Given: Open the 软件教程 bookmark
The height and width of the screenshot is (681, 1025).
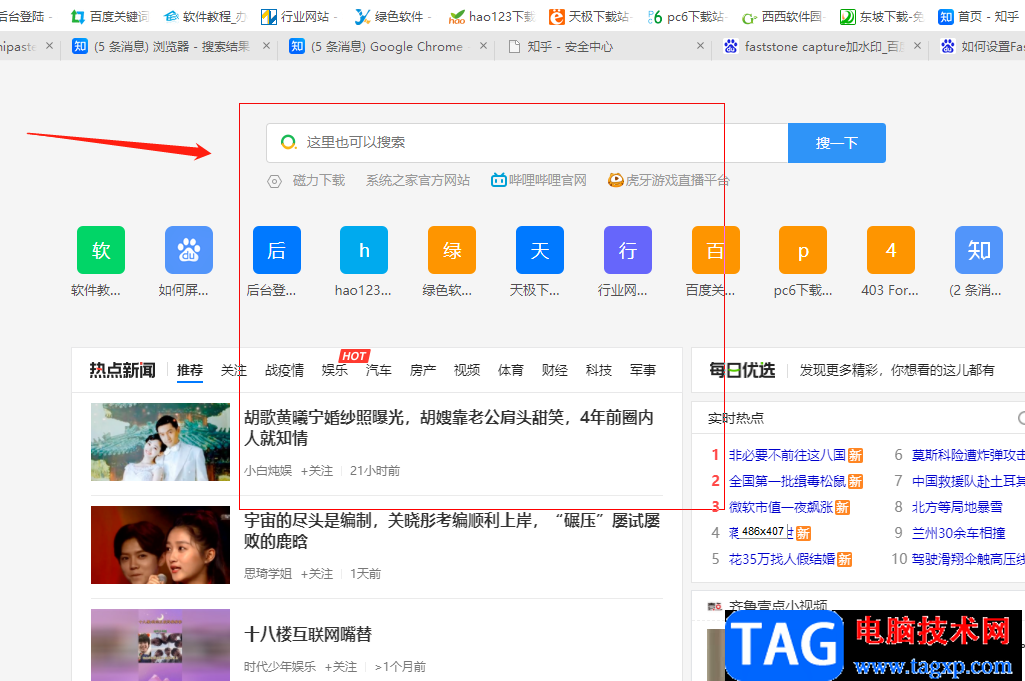Looking at the screenshot, I should [x=205, y=16].
